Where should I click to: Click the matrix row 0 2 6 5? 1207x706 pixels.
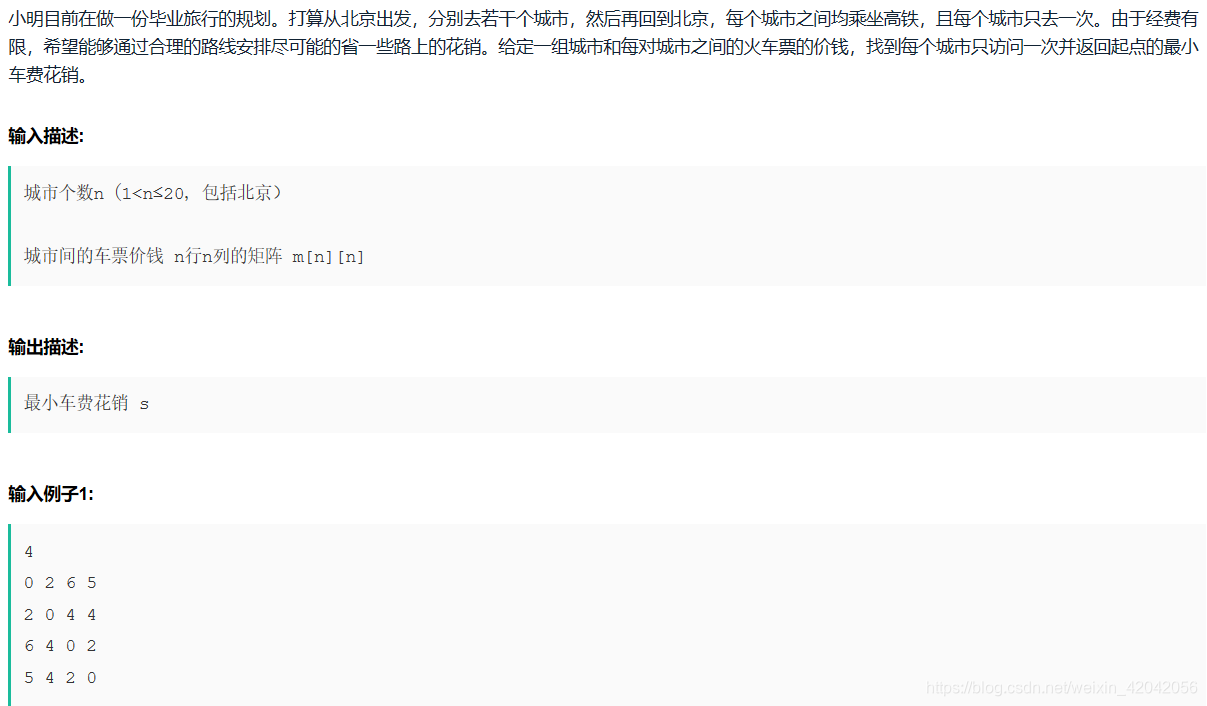(60, 583)
